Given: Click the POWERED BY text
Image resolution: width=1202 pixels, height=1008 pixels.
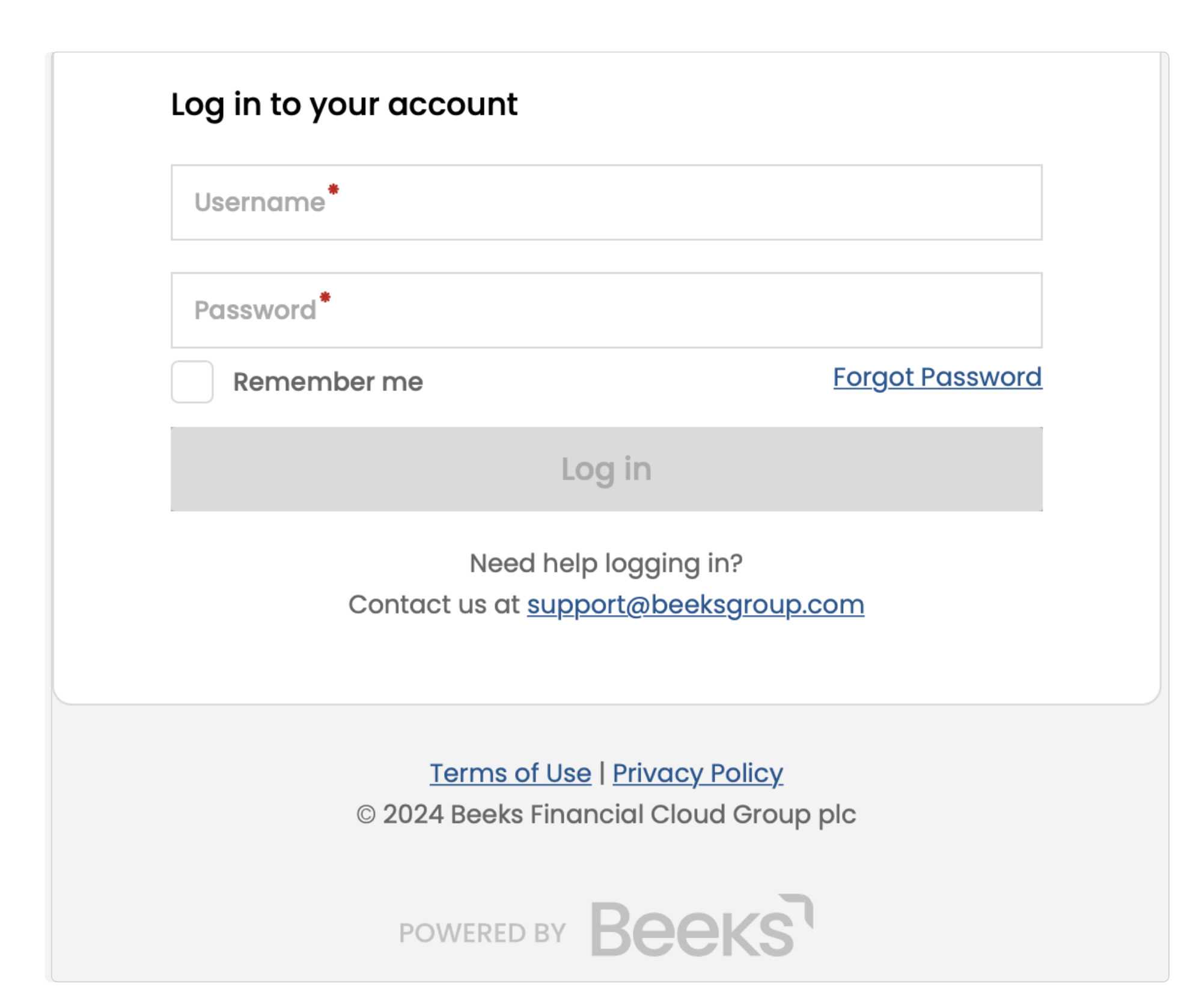Looking at the screenshot, I should click(483, 933).
